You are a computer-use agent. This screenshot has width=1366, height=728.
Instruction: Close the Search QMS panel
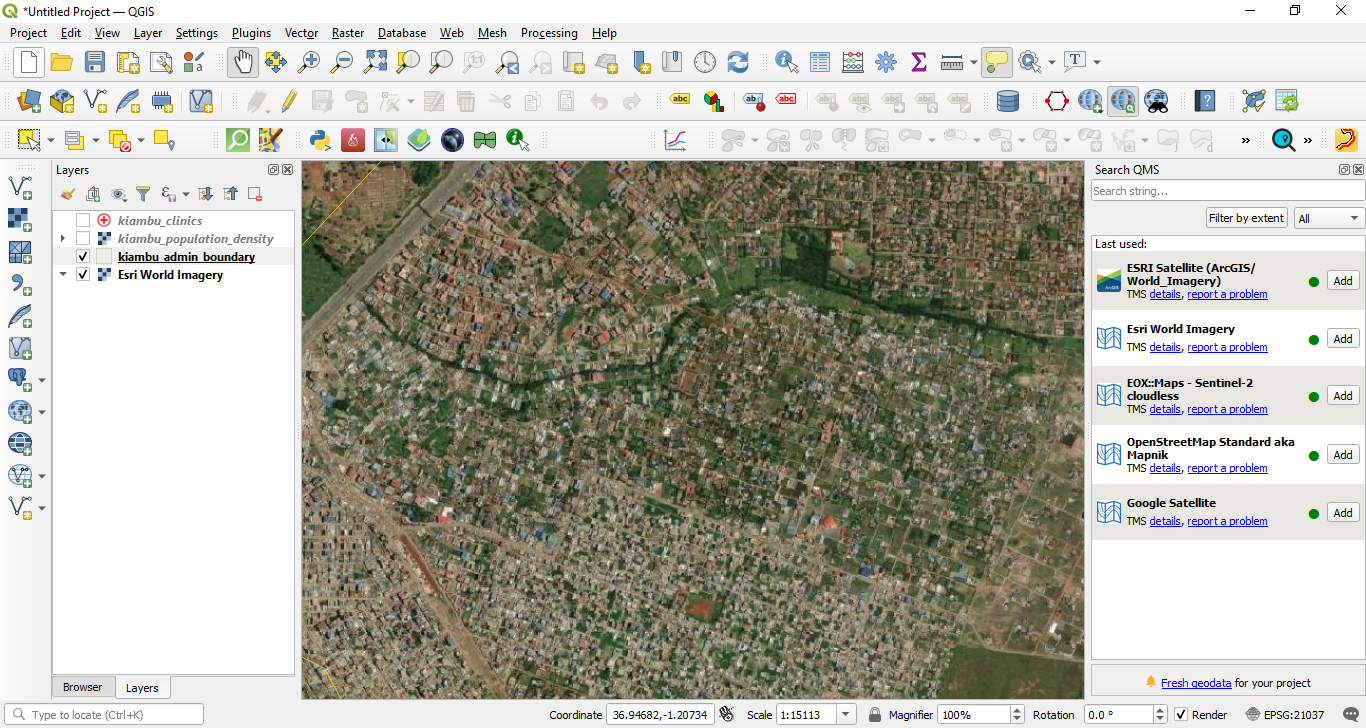click(x=1358, y=170)
